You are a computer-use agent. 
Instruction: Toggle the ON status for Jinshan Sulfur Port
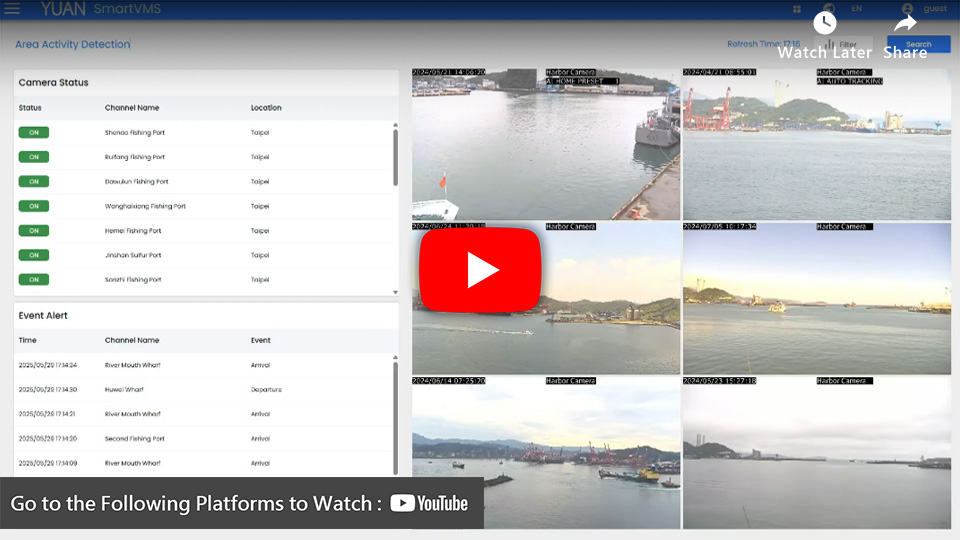[33, 255]
